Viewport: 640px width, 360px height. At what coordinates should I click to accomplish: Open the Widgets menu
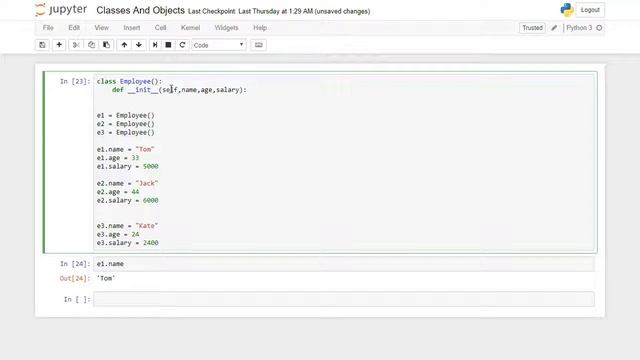point(226,28)
